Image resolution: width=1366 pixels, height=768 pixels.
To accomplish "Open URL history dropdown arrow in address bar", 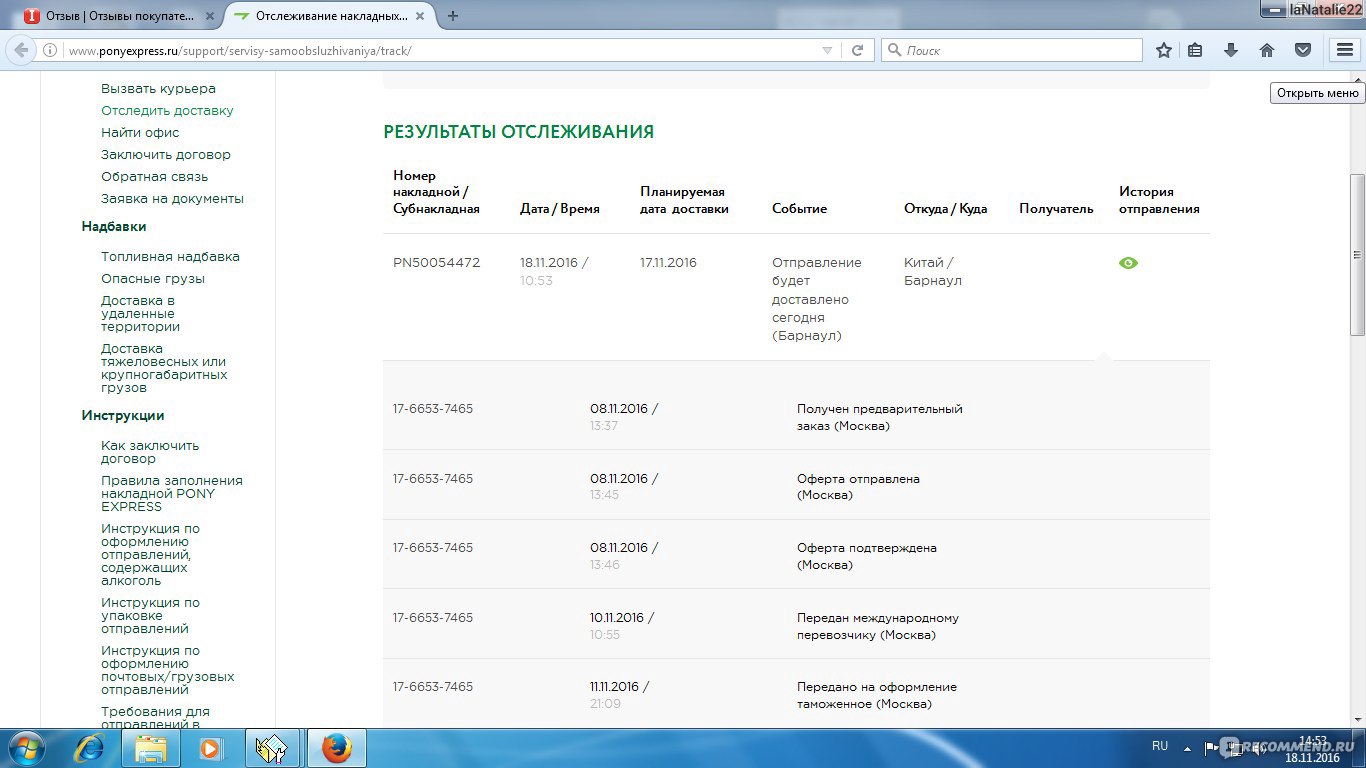I will 827,50.
